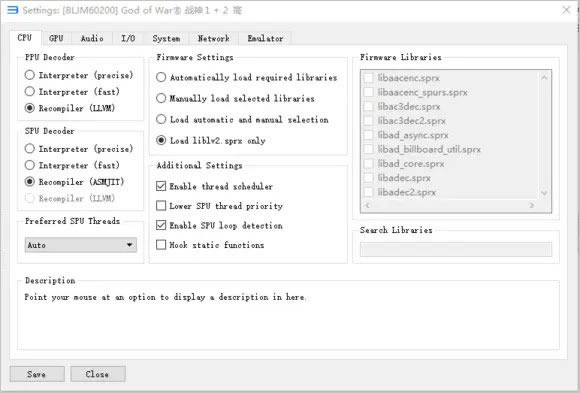Click the RPCS3 logo icon in title bar
The image size is (580, 393).
click(x=13, y=10)
